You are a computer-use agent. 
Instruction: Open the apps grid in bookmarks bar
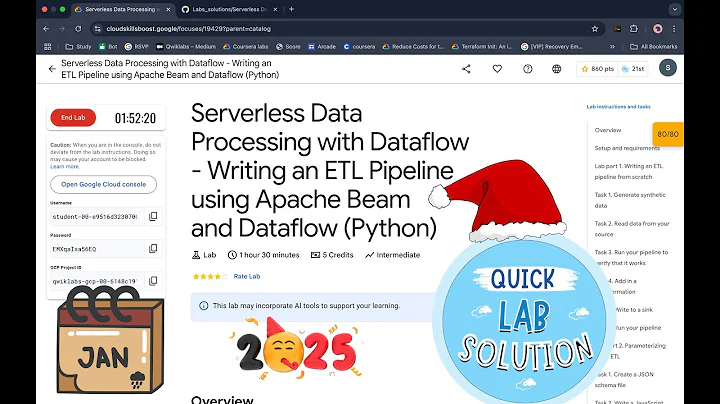[x=47, y=46]
